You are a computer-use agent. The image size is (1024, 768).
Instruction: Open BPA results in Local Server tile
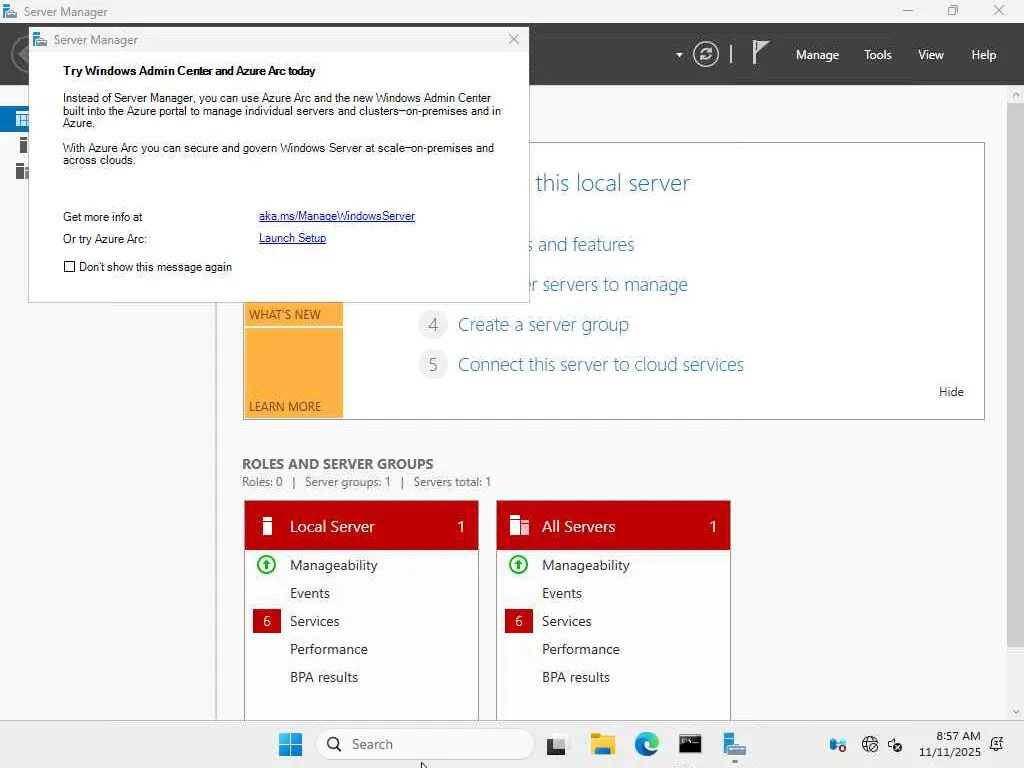click(x=323, y=677)
